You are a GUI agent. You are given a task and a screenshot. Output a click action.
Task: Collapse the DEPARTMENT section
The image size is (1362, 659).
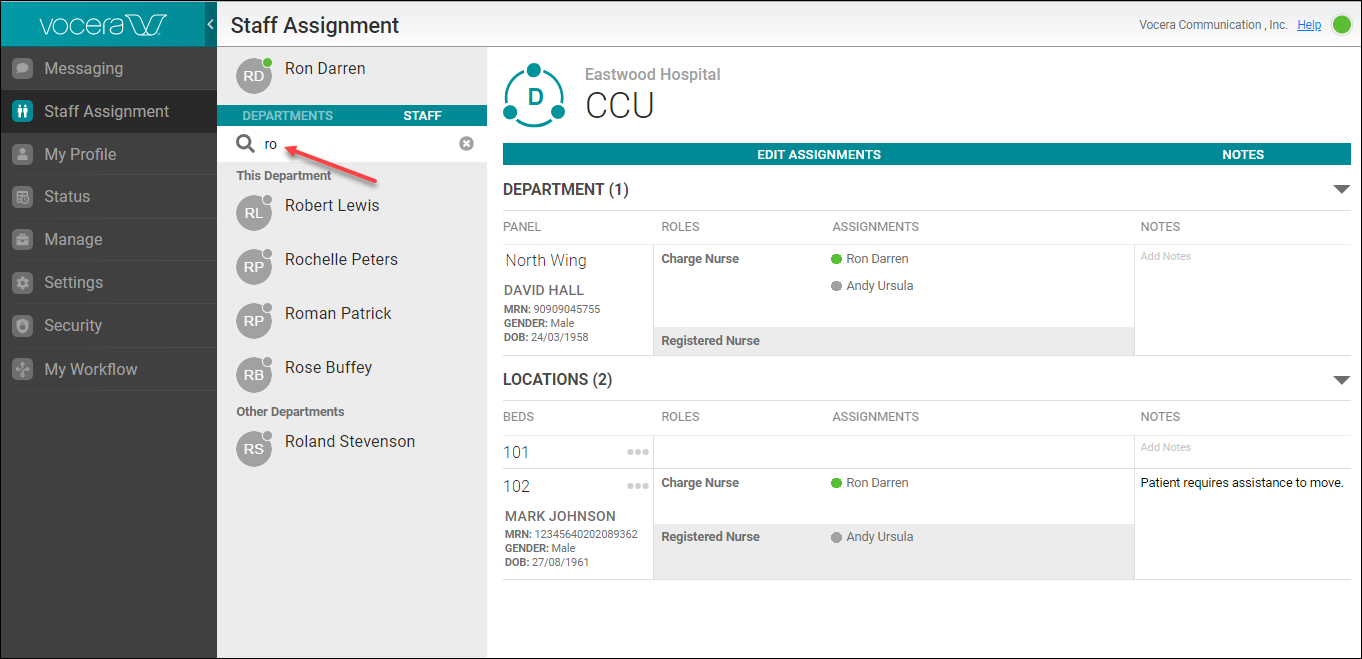point(1341,190)
